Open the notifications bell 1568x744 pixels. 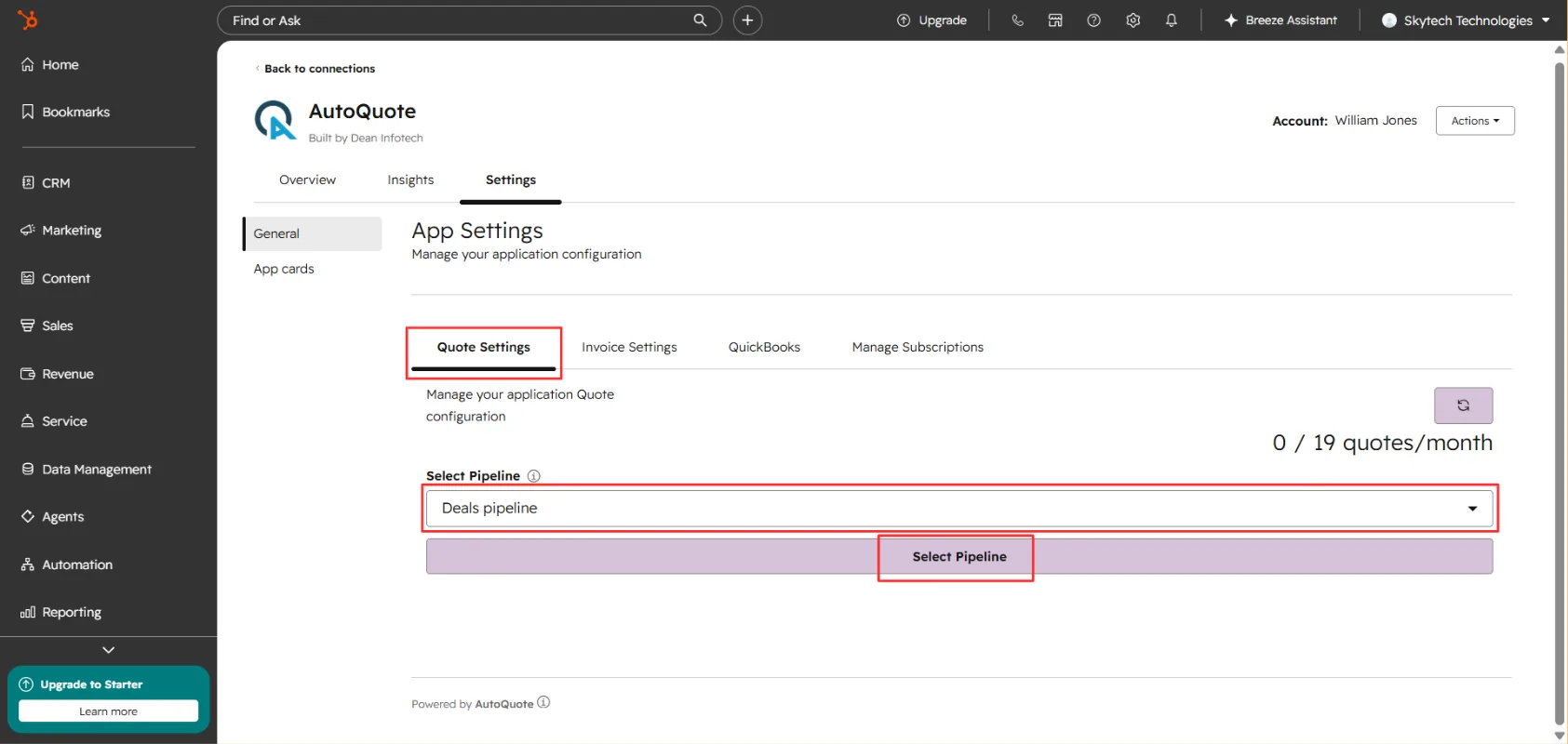(x=1172, y=20)
